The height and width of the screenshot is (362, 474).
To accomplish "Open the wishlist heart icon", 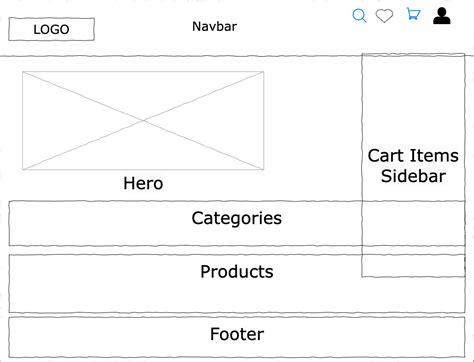I will [x=384, y=16].
